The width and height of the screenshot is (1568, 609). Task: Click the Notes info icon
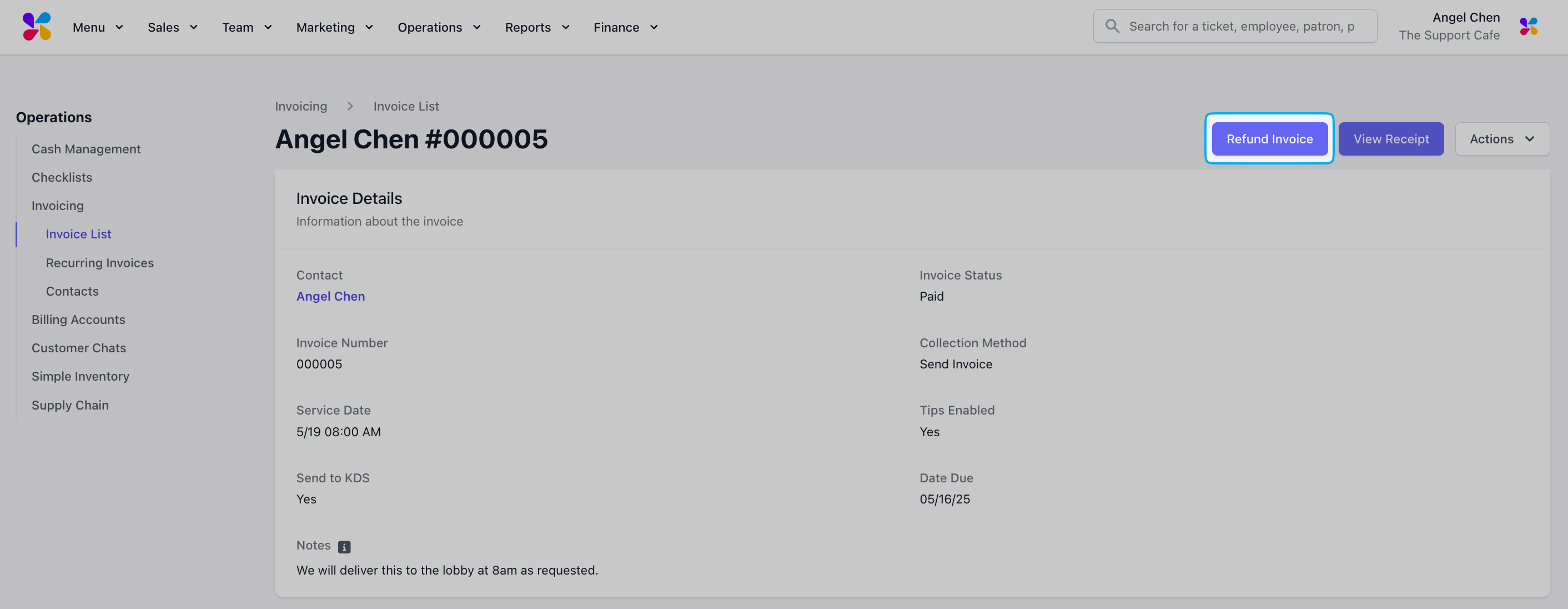(344, 547)
